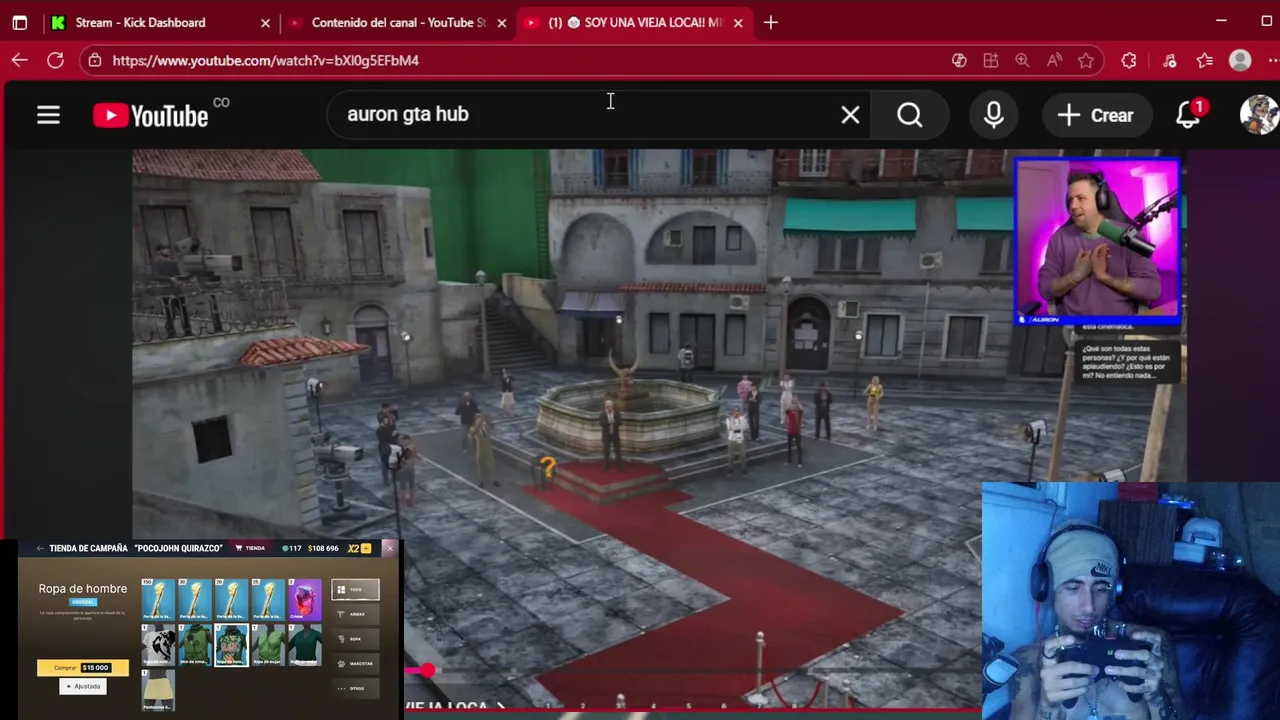Click the UNUSUAL rarity label
Screen dimensions: 1280x720
83,602
